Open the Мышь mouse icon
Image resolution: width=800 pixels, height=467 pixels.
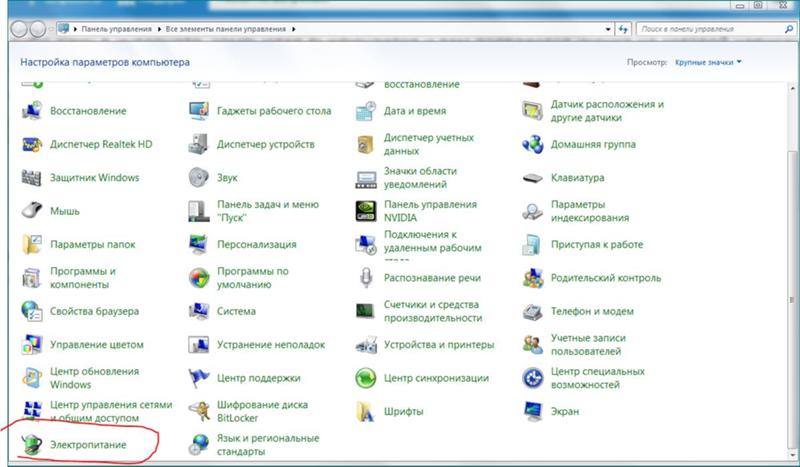tap(32, 211)
